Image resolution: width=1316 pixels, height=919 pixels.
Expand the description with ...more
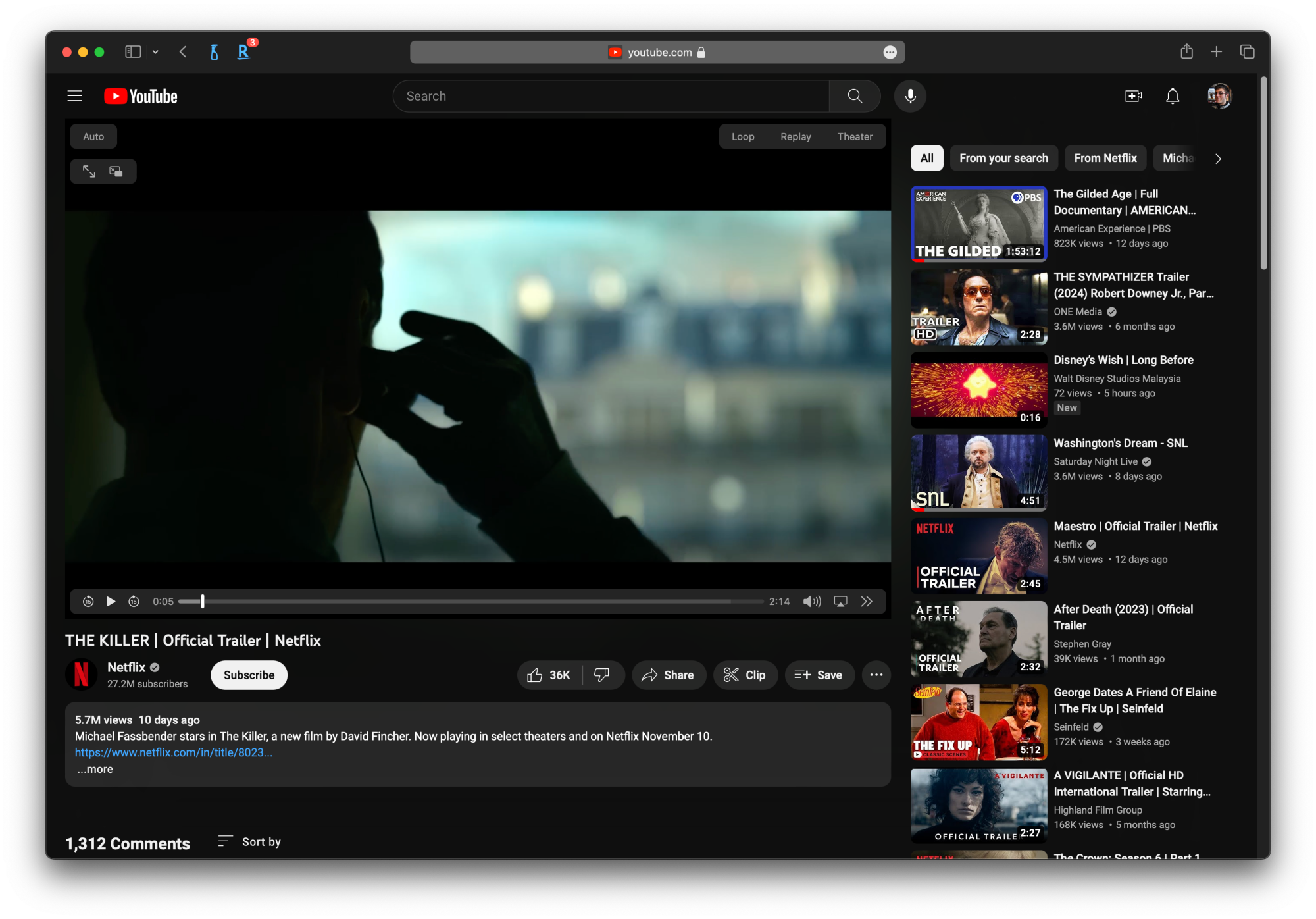(x=95, y=769)
